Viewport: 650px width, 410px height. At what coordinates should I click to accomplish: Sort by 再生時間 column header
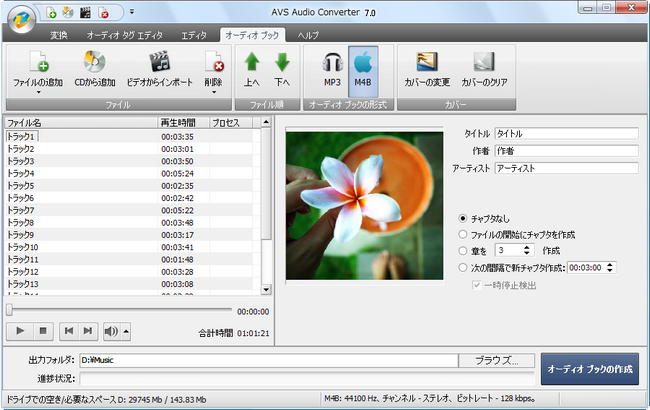(184, 123)
